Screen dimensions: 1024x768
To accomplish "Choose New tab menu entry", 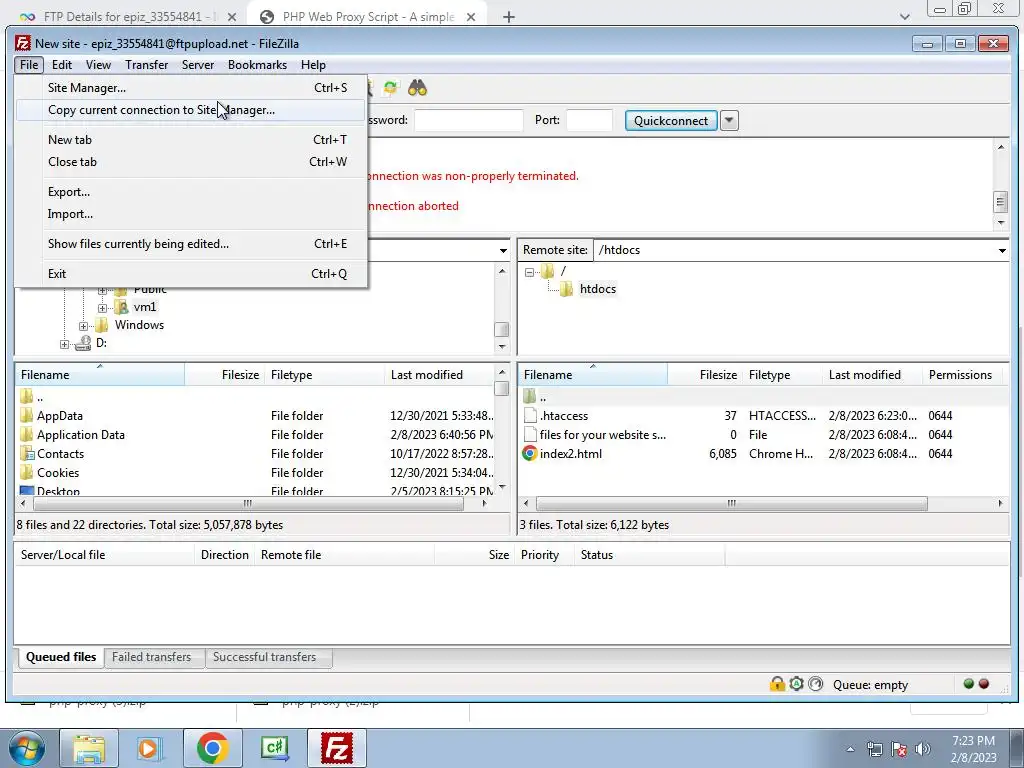I will coord(191,140).
